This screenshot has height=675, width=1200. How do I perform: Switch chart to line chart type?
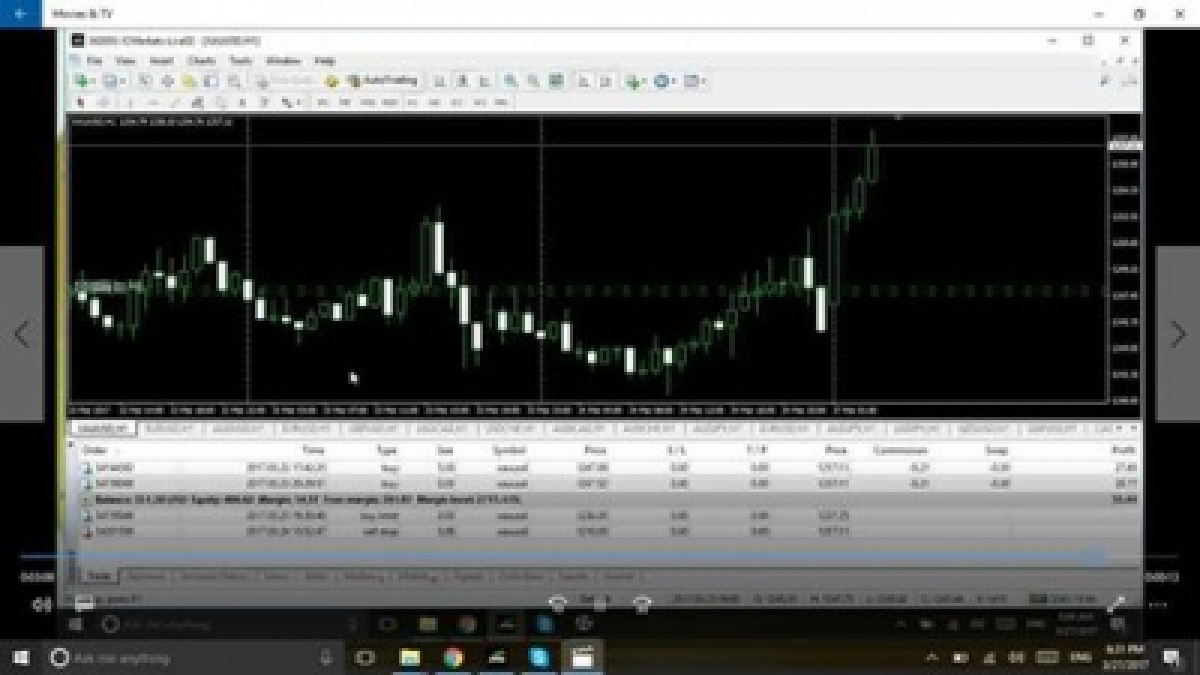[484, 80]
